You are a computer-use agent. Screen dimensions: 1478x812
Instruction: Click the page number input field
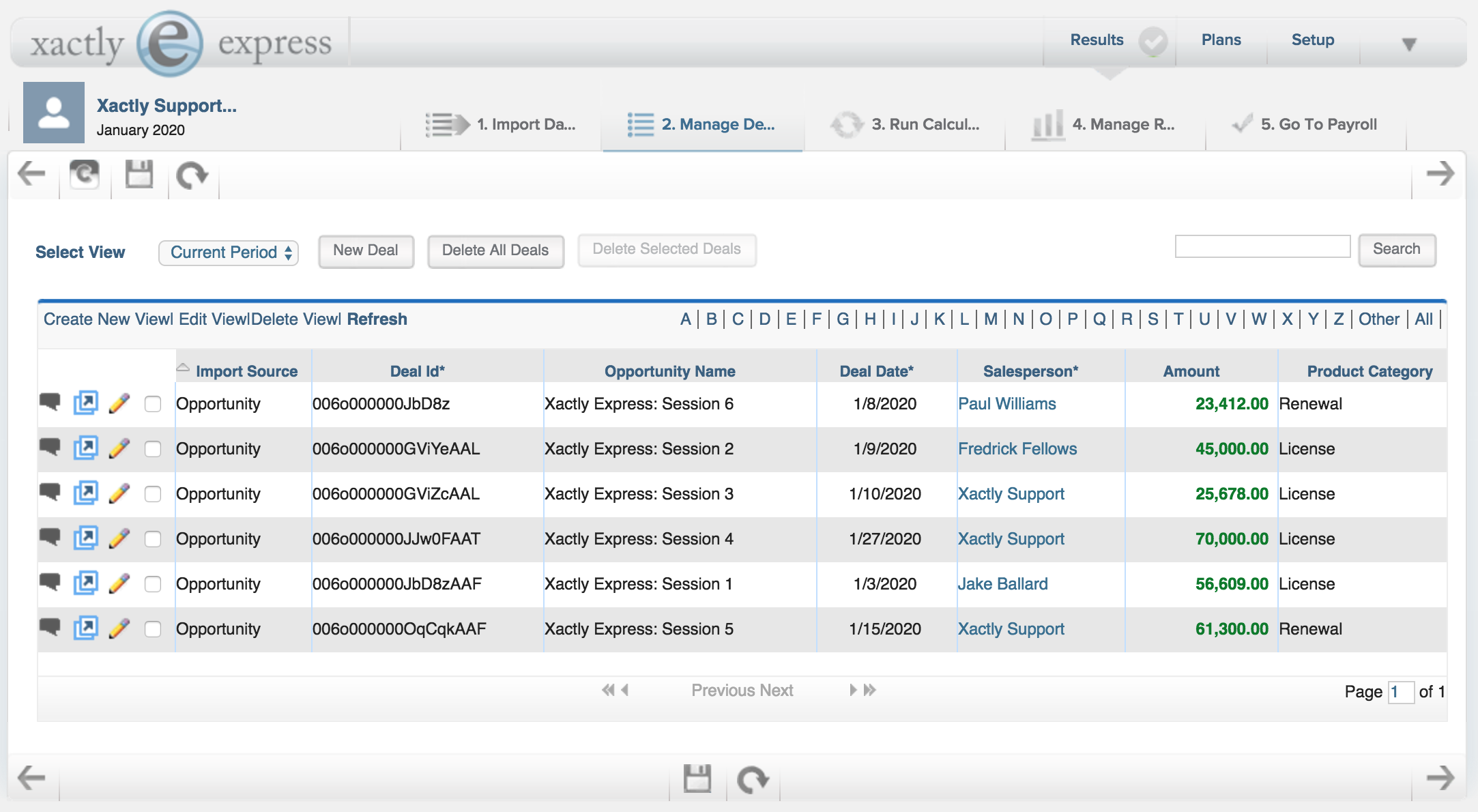coord(1401,692)
